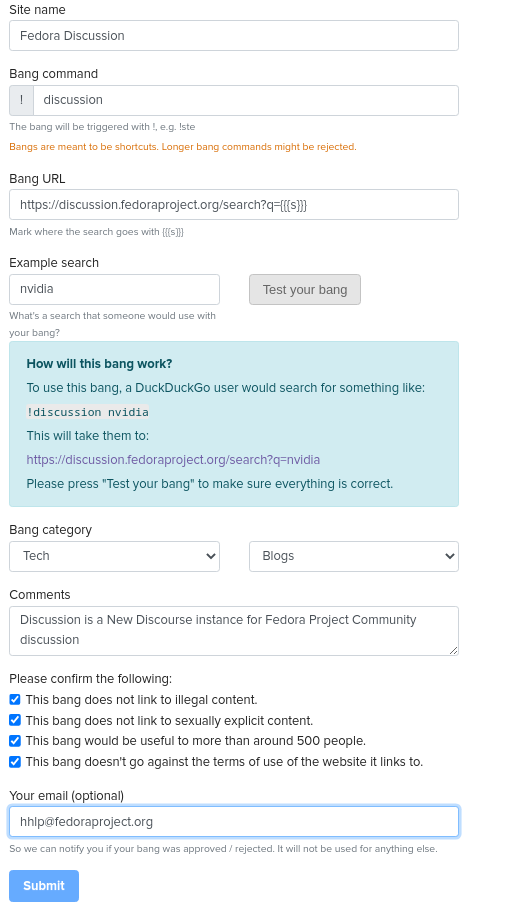Uncheck the useful to 500 people checkbox
The height and width of the screenshot is (912, 513).
(x=15, y=740)
